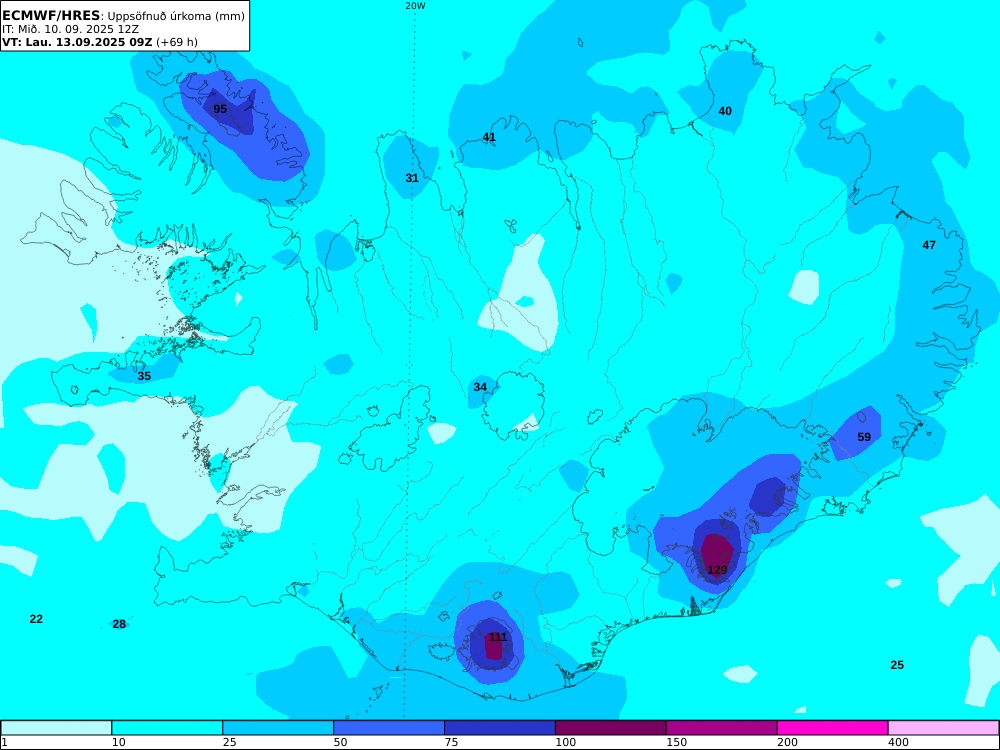
Task: Click the 31 mm value near 20W line
Action: coord(412,178)
